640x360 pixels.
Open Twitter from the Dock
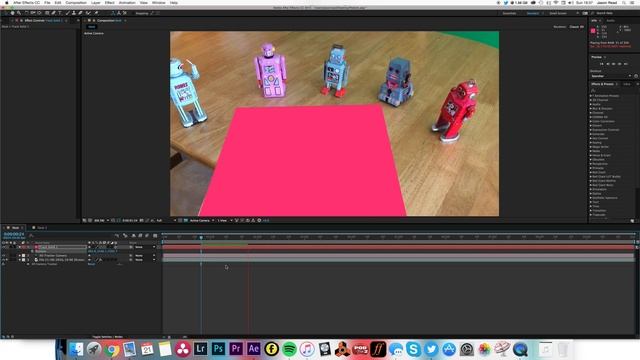(x=431, y=349)
